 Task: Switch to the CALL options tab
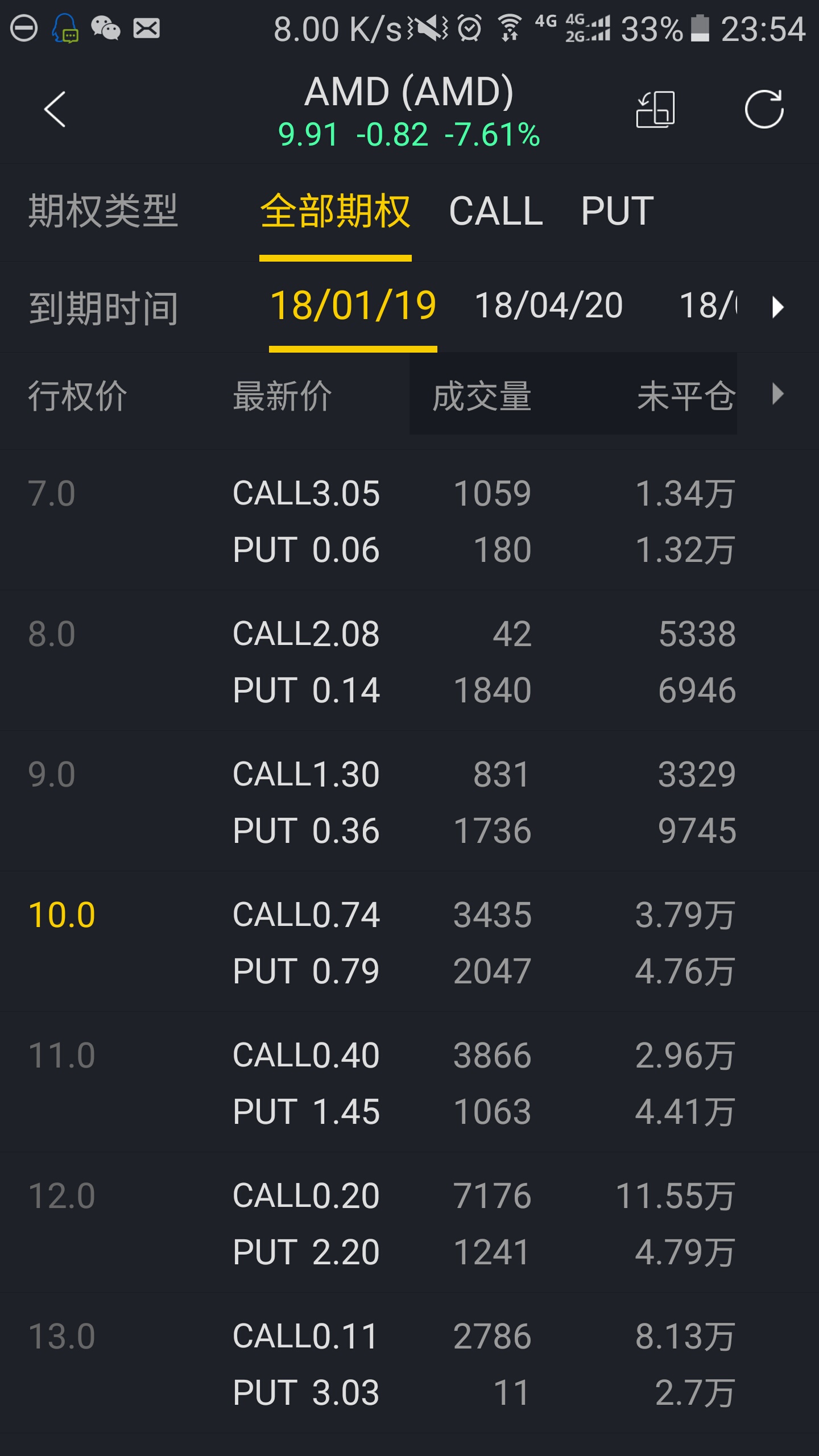(496, 212)
